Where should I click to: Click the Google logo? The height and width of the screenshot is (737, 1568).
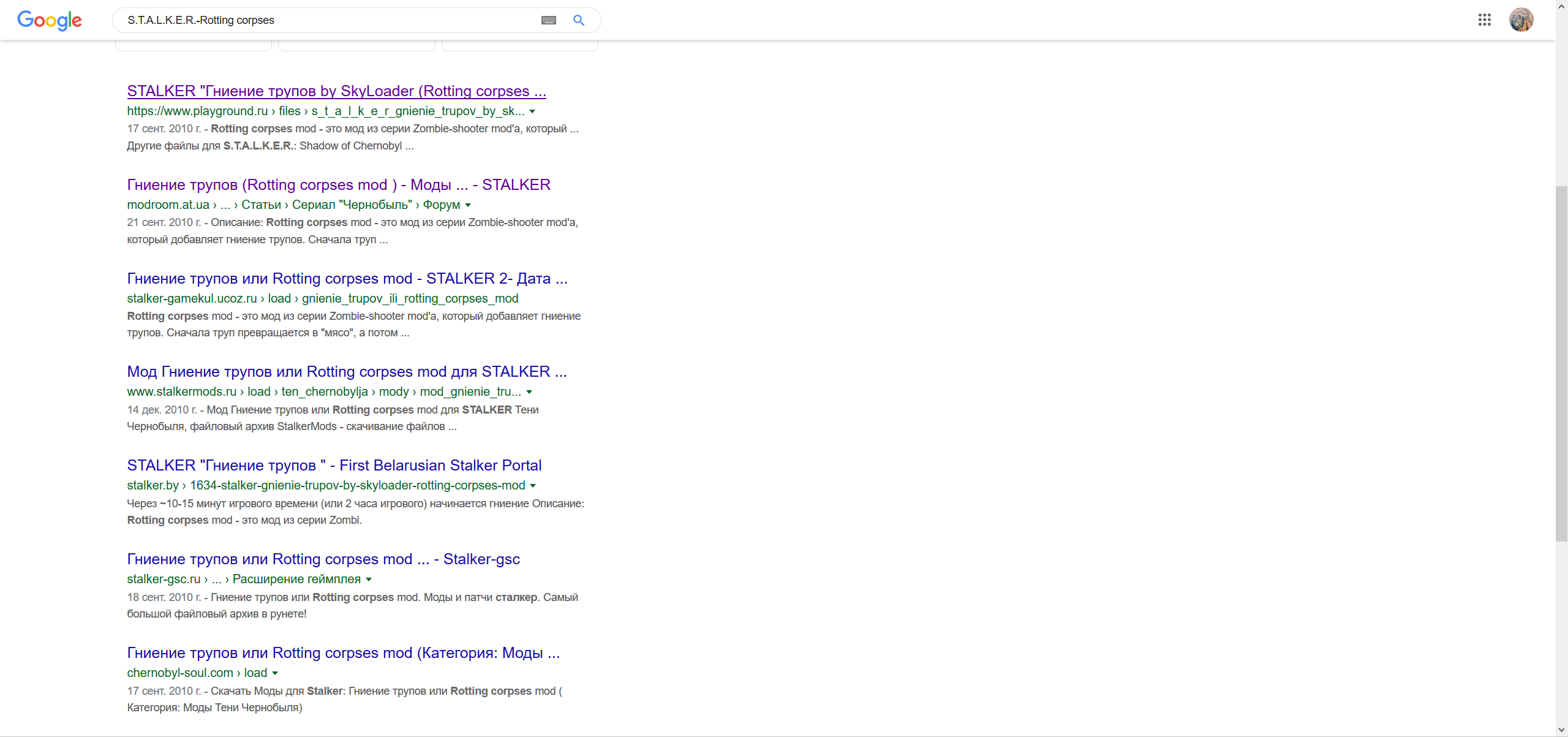click(x=50, y=20)
